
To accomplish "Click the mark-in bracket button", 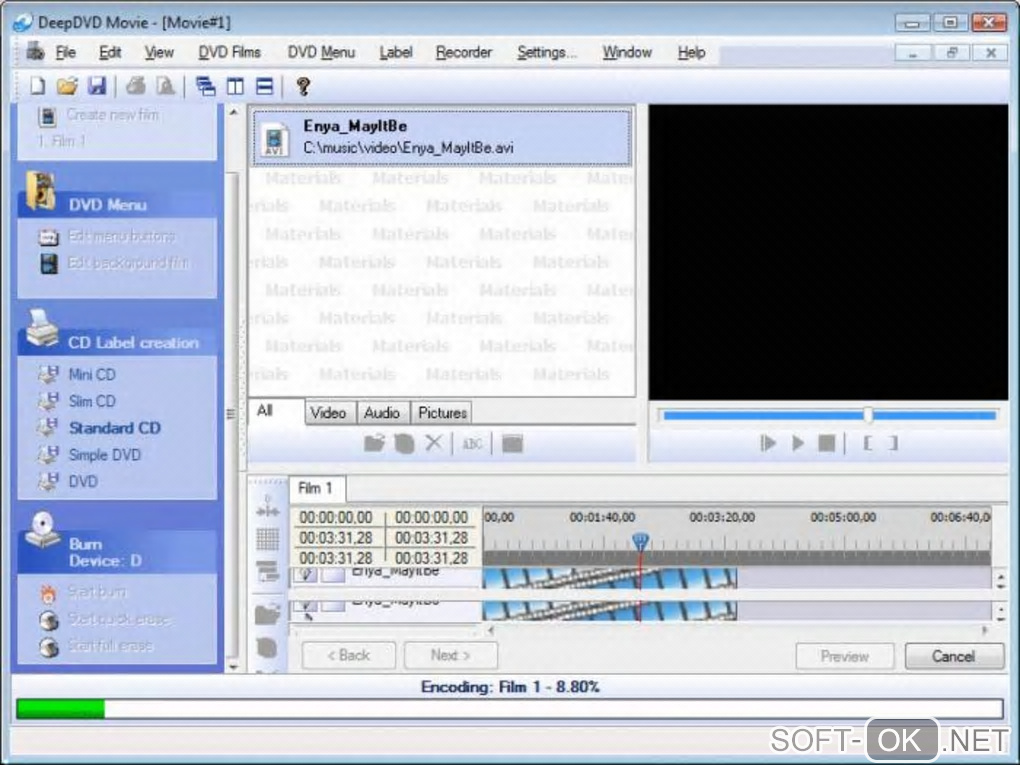I will click(867, 444).
